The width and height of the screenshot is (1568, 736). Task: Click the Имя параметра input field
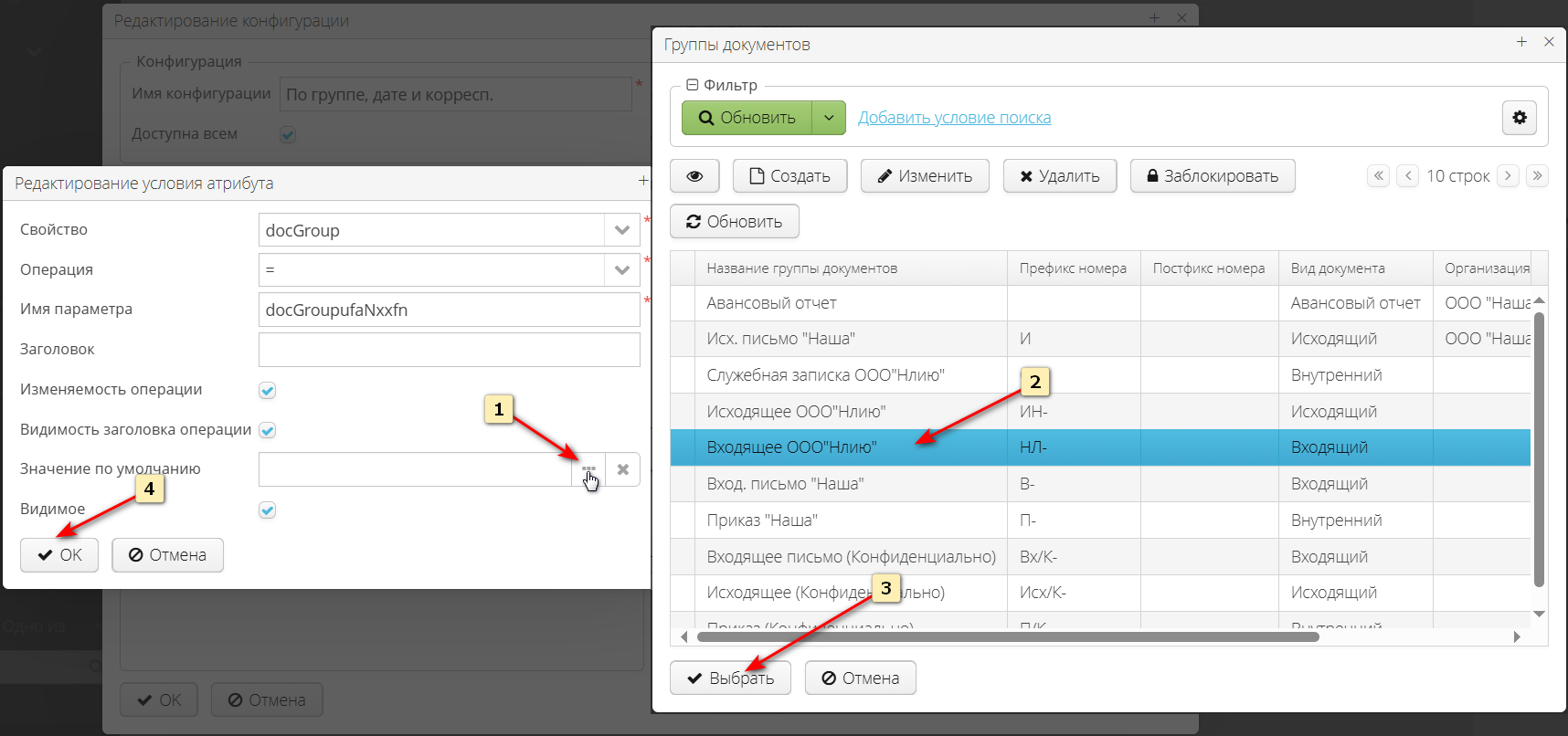449,310
